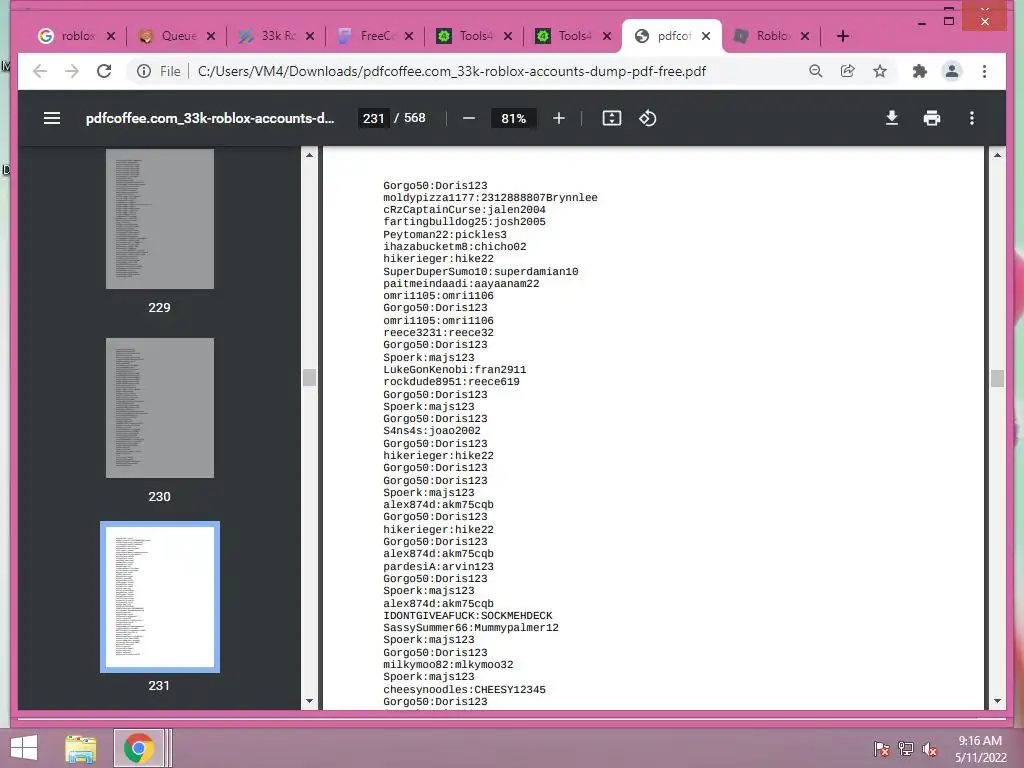This screenshot has width=1024, height=768.
Task: Click thumbnail panel scroll up arrow
Action: tap(310, 155)
